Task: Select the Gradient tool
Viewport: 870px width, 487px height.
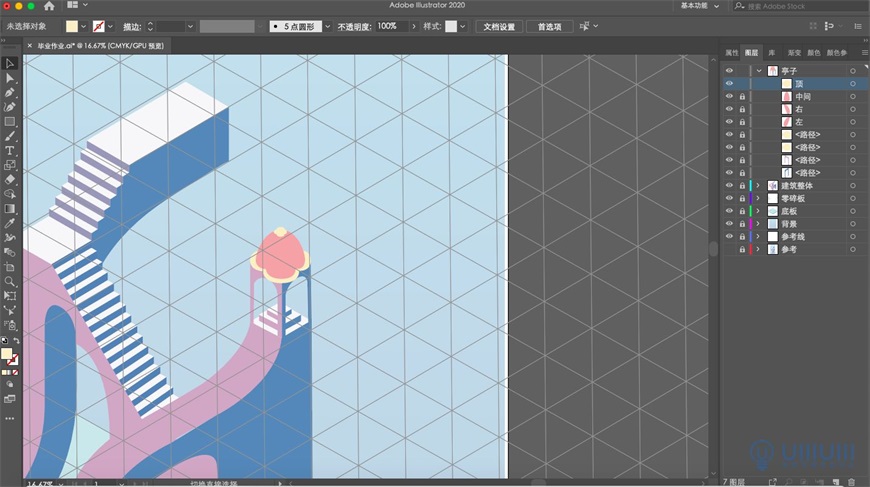Action: click(9, 209)
